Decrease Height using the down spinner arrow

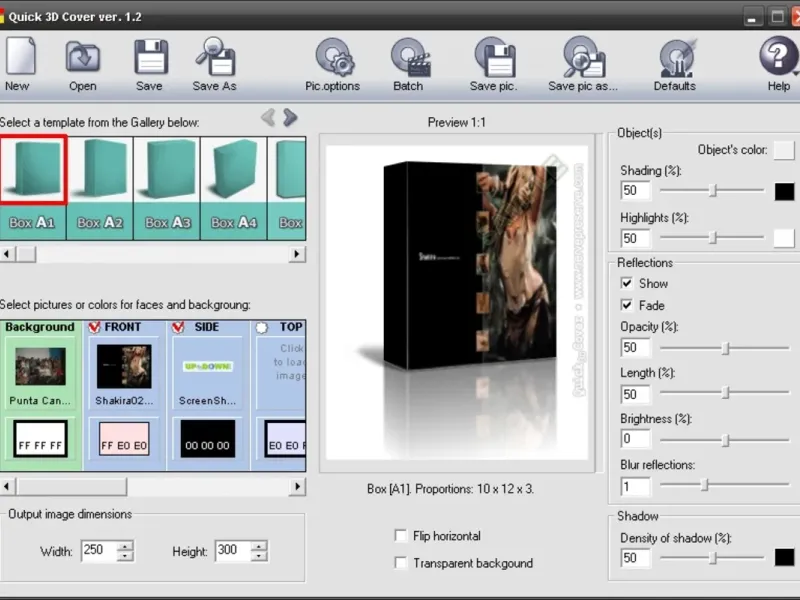click(x=259, y=557)
